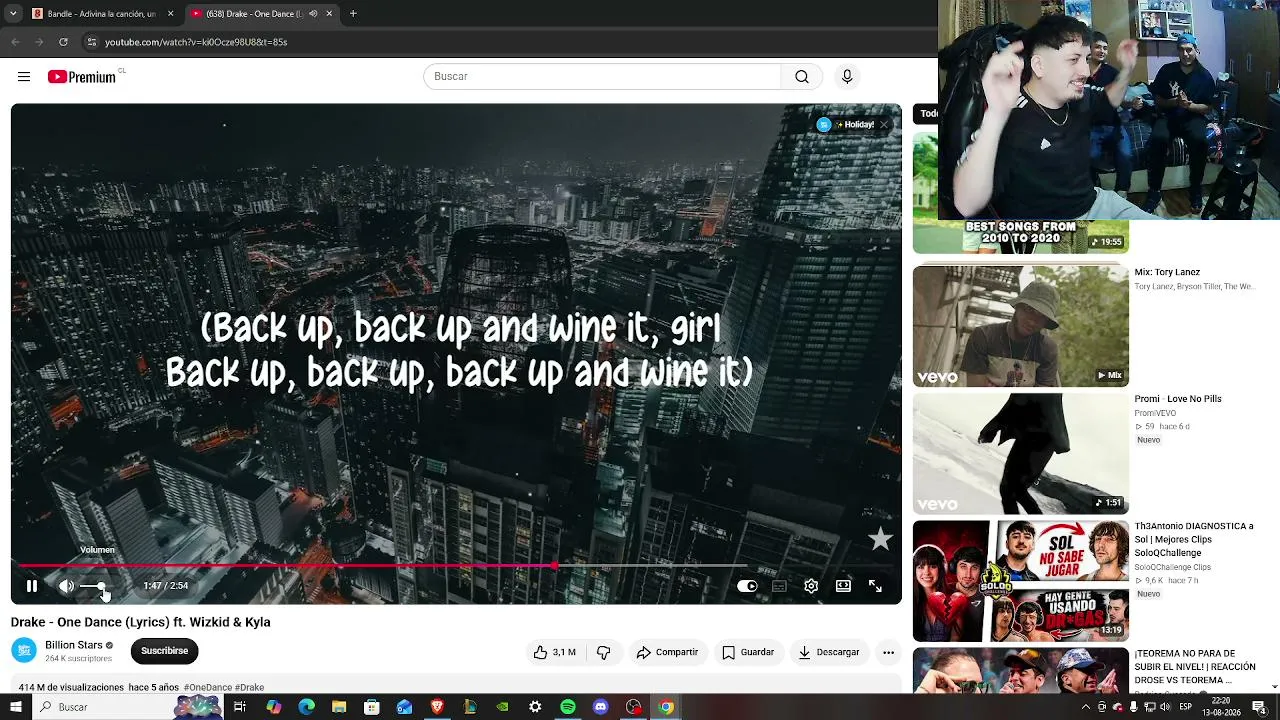This screenshot has width=1280, height=720.
Task: Open the notification center icon
Action: pos(1259,707)
